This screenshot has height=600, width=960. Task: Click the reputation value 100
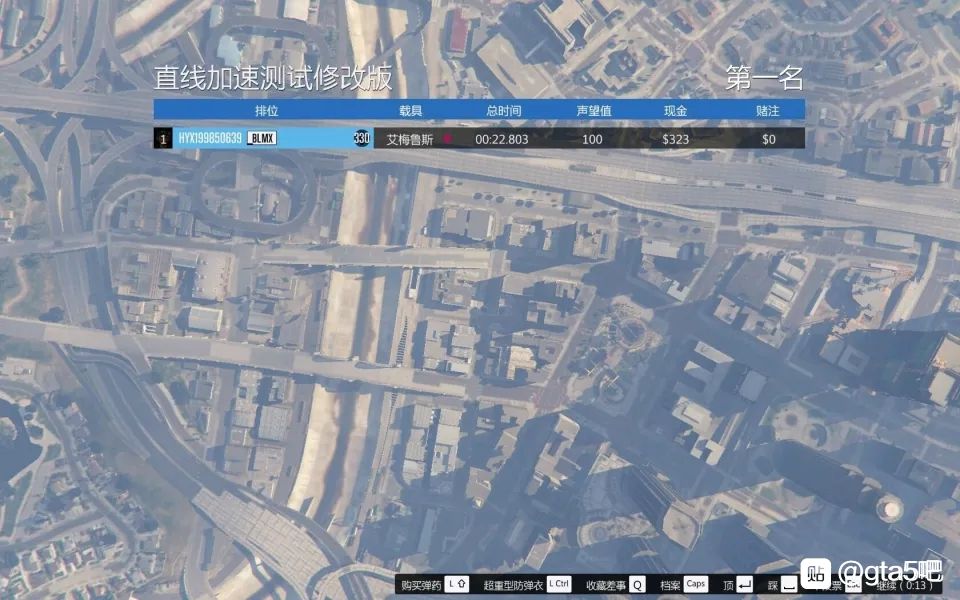tap(592, 140)
